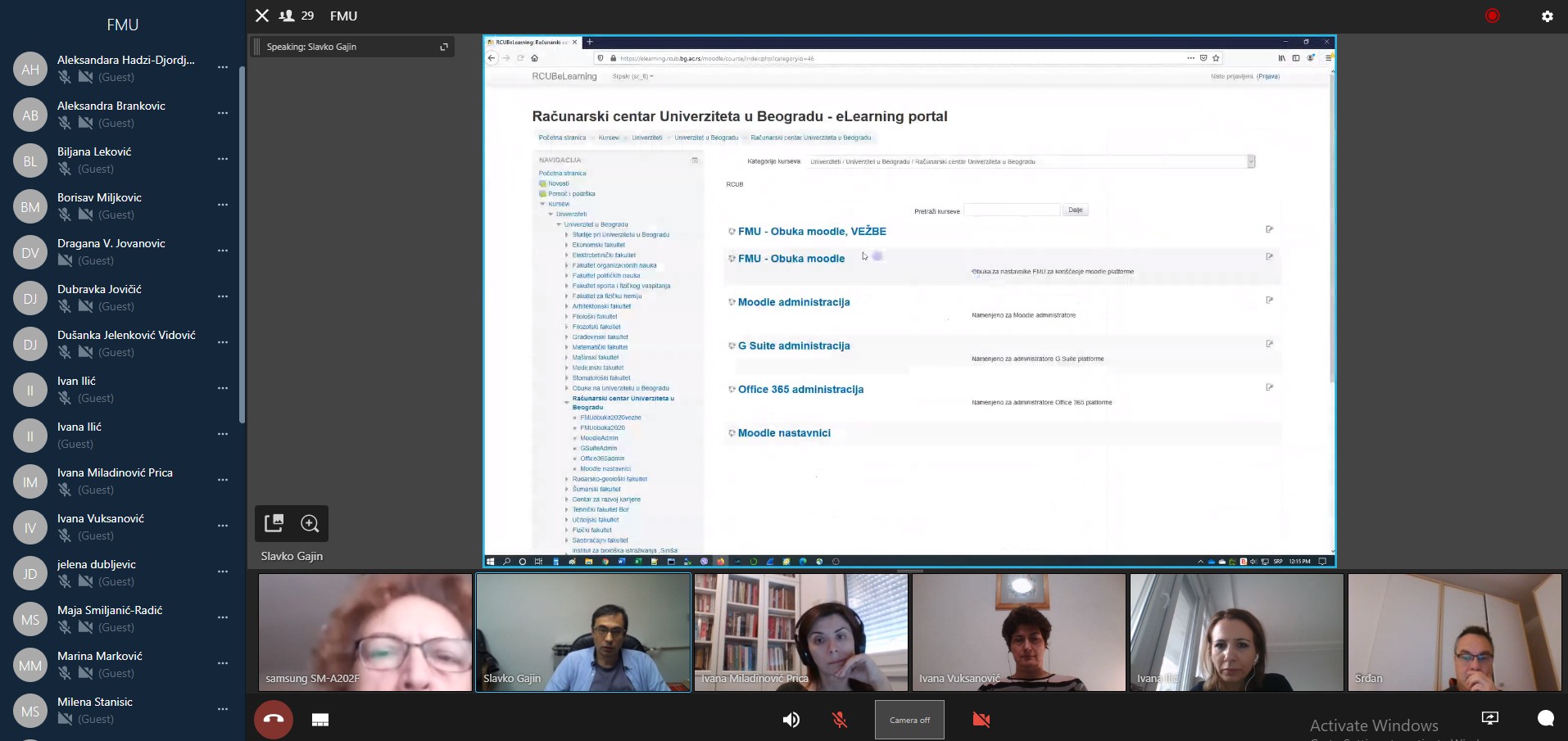Expand Ekonomski fakultet in navigation tree

(x=566, y=245)
